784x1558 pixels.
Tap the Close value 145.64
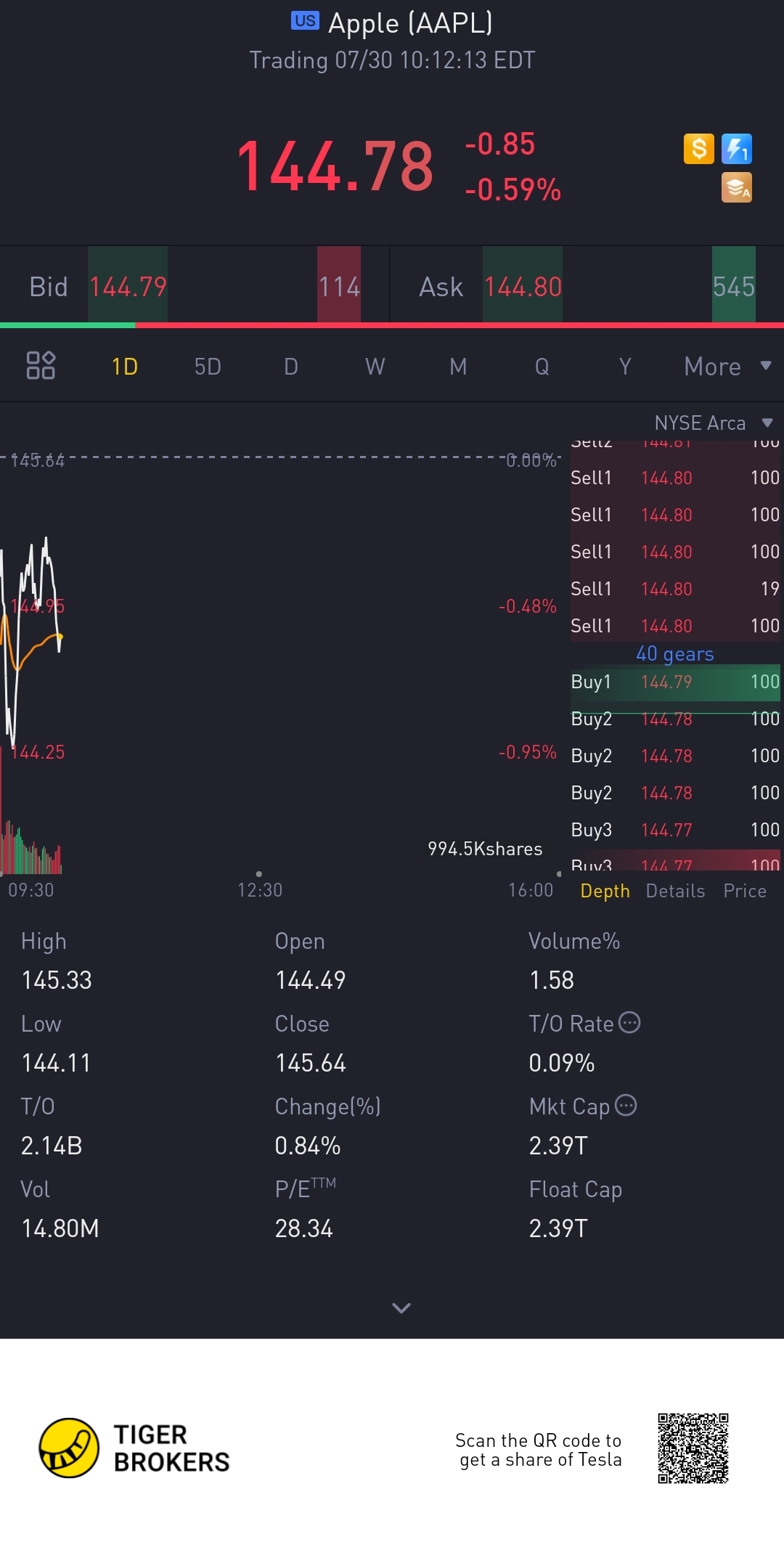point(311,1063)
